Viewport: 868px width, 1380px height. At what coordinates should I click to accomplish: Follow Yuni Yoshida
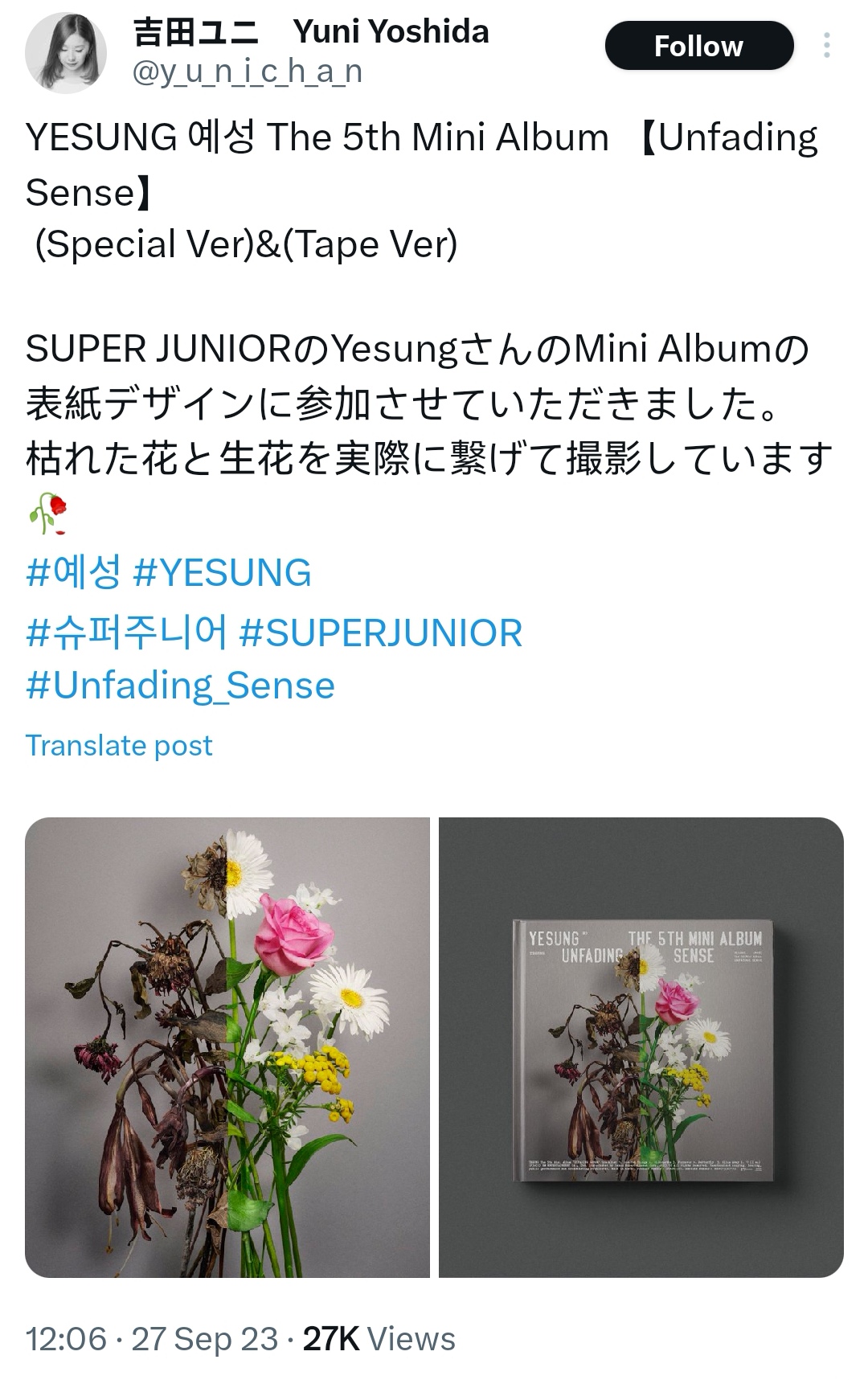[698, 46]
